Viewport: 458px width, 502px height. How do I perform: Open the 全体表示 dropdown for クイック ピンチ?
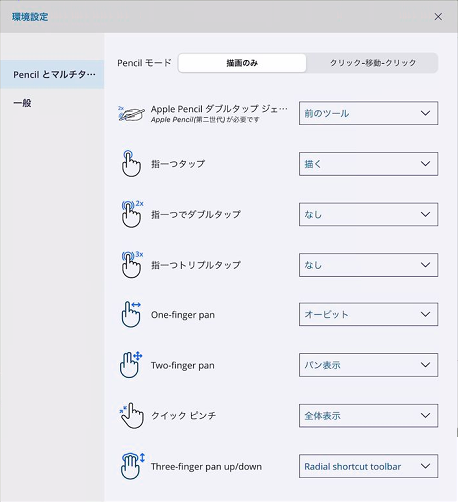coord(368,416)
